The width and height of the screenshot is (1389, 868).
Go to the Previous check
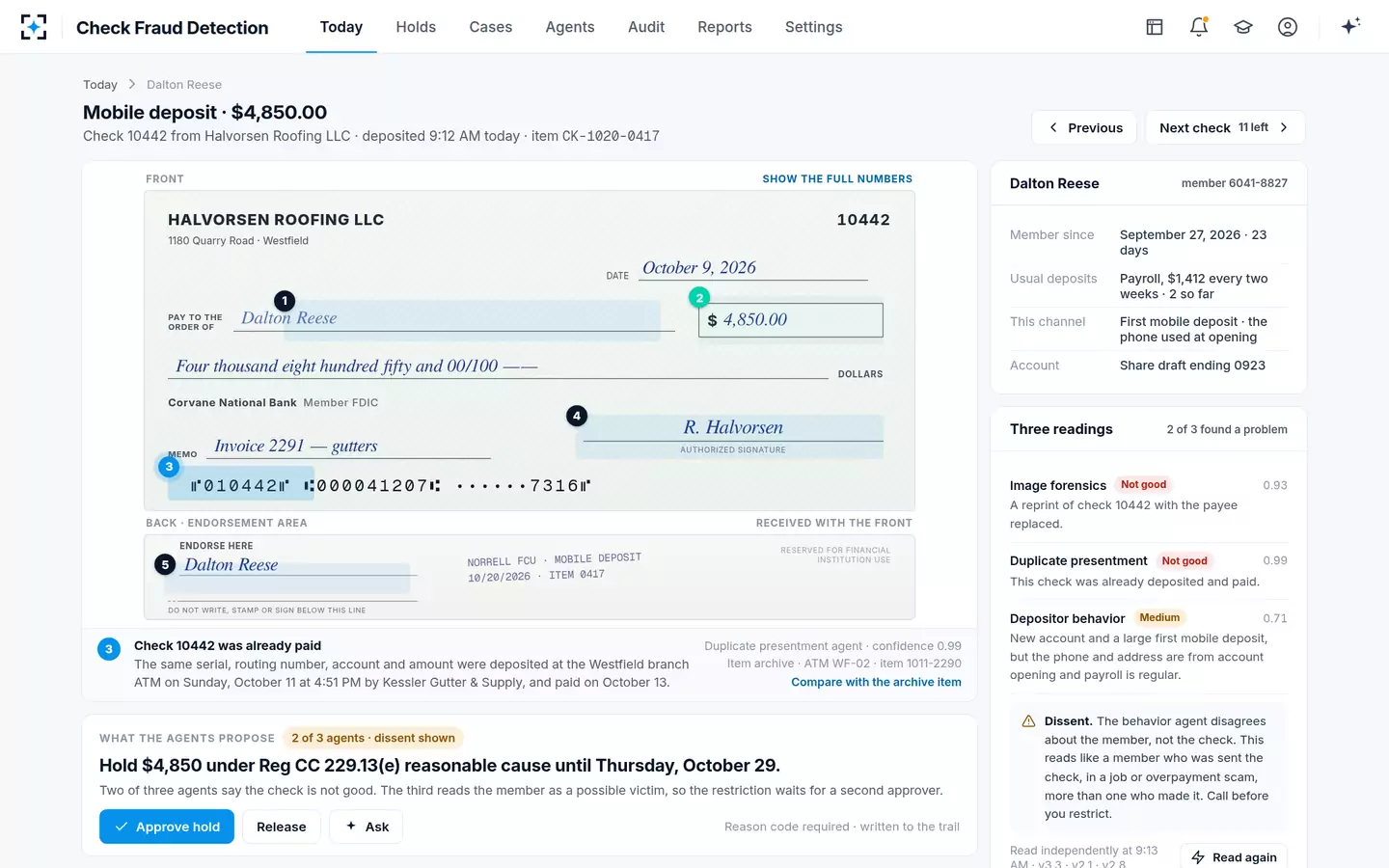click(x=1084, y=127)
